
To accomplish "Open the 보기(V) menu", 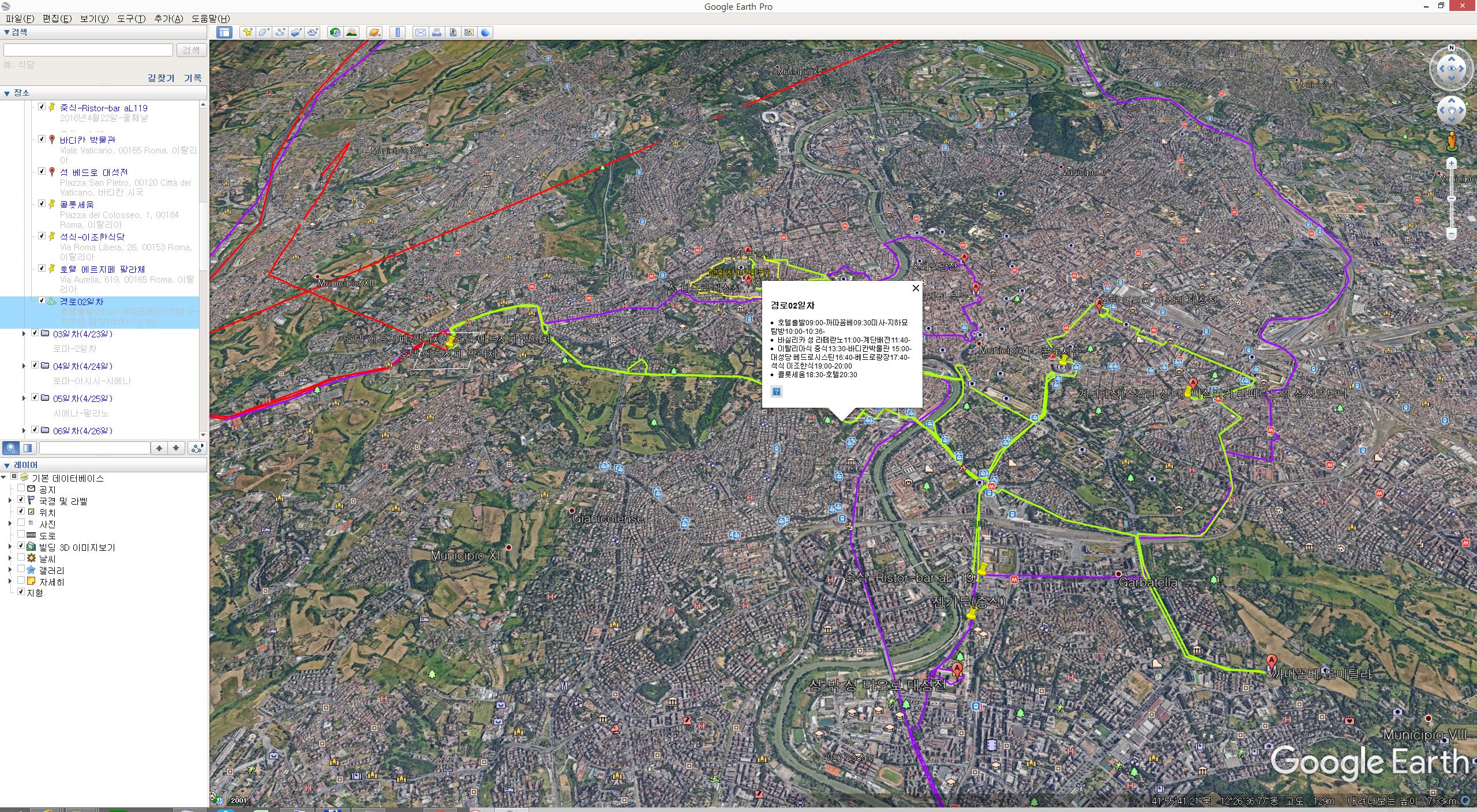I will 94,18.
